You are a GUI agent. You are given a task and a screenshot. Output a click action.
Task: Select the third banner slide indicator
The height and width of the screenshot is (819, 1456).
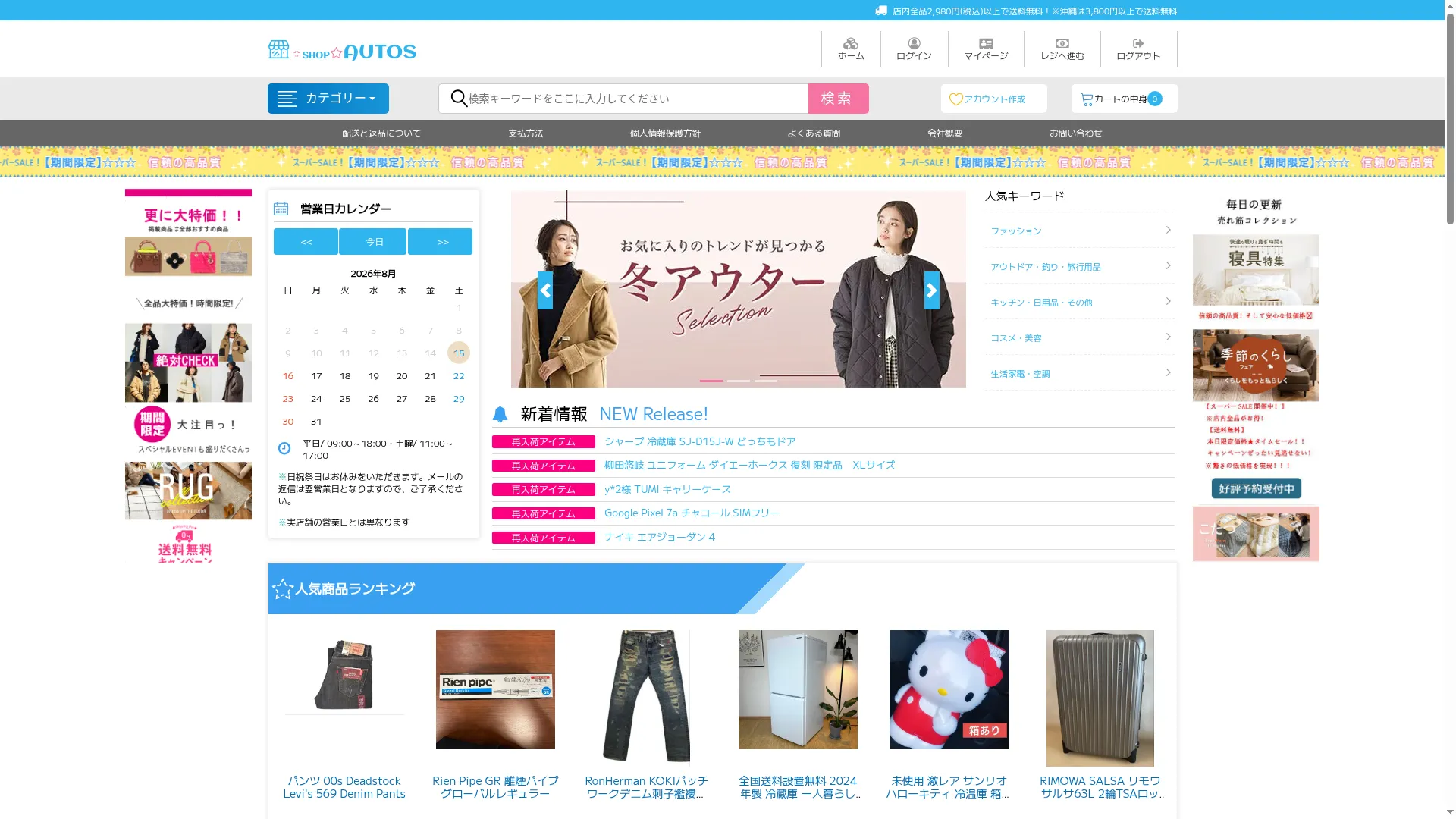pos(766,381)
